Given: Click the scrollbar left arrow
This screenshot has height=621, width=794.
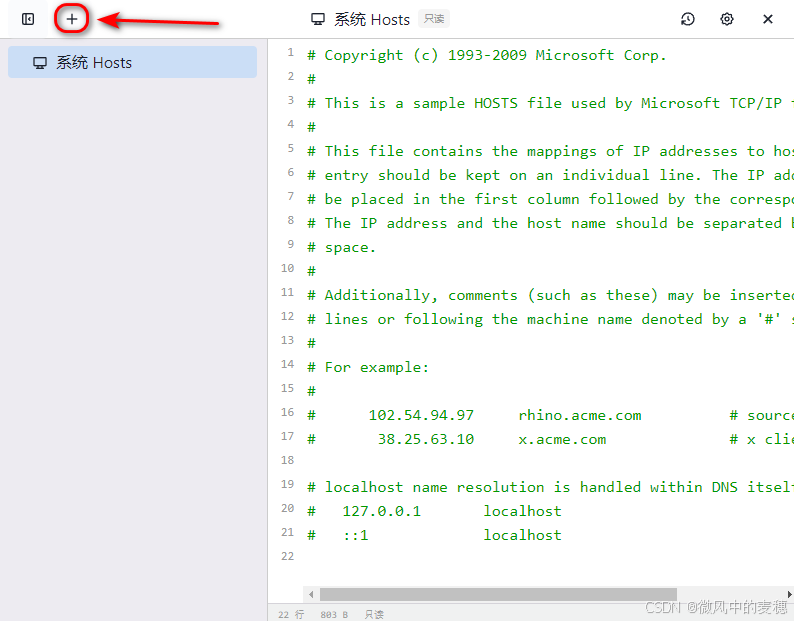Looking at the screenshot, I should point(311,594).
